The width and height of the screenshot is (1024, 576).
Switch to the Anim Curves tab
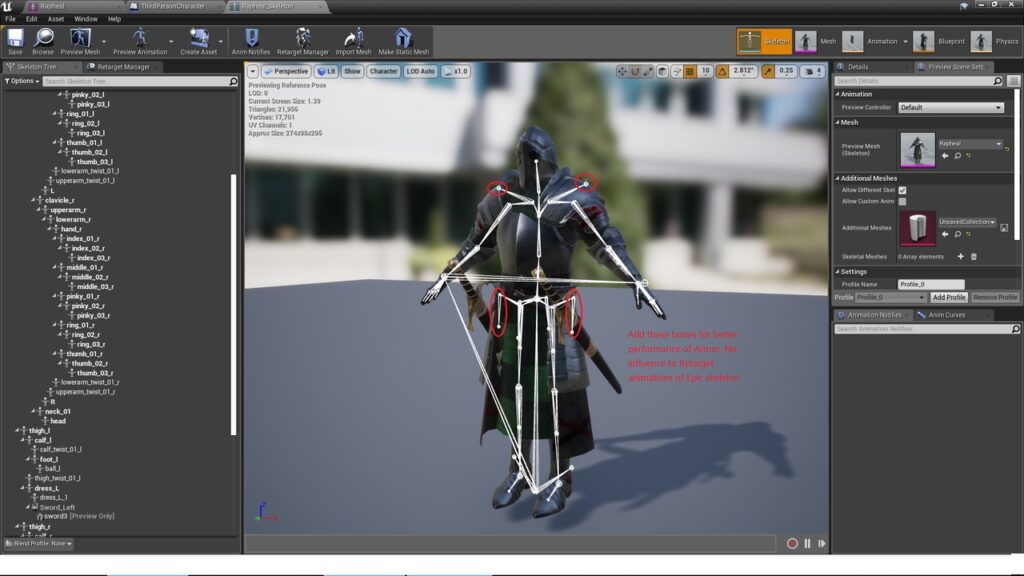(x=946, y=315)
